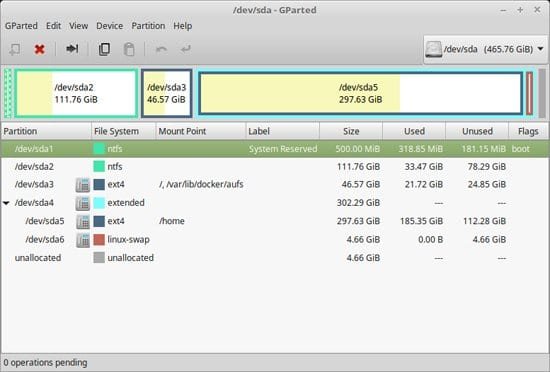The width and height of the screenshot is (550, 372).
Task: Sort by the Mount Point column header
Action: point(201,131)
